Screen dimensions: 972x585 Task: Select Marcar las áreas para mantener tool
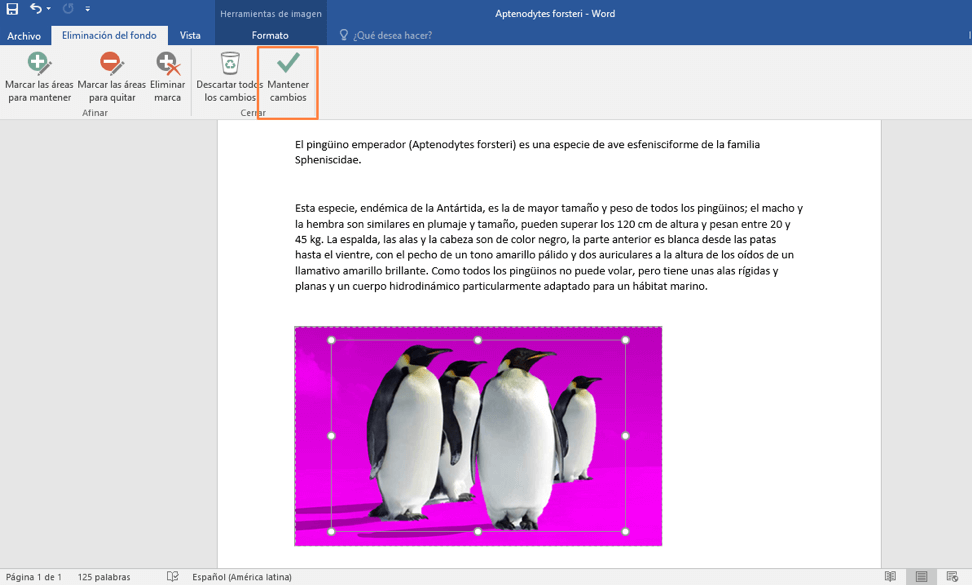(39, 77)
